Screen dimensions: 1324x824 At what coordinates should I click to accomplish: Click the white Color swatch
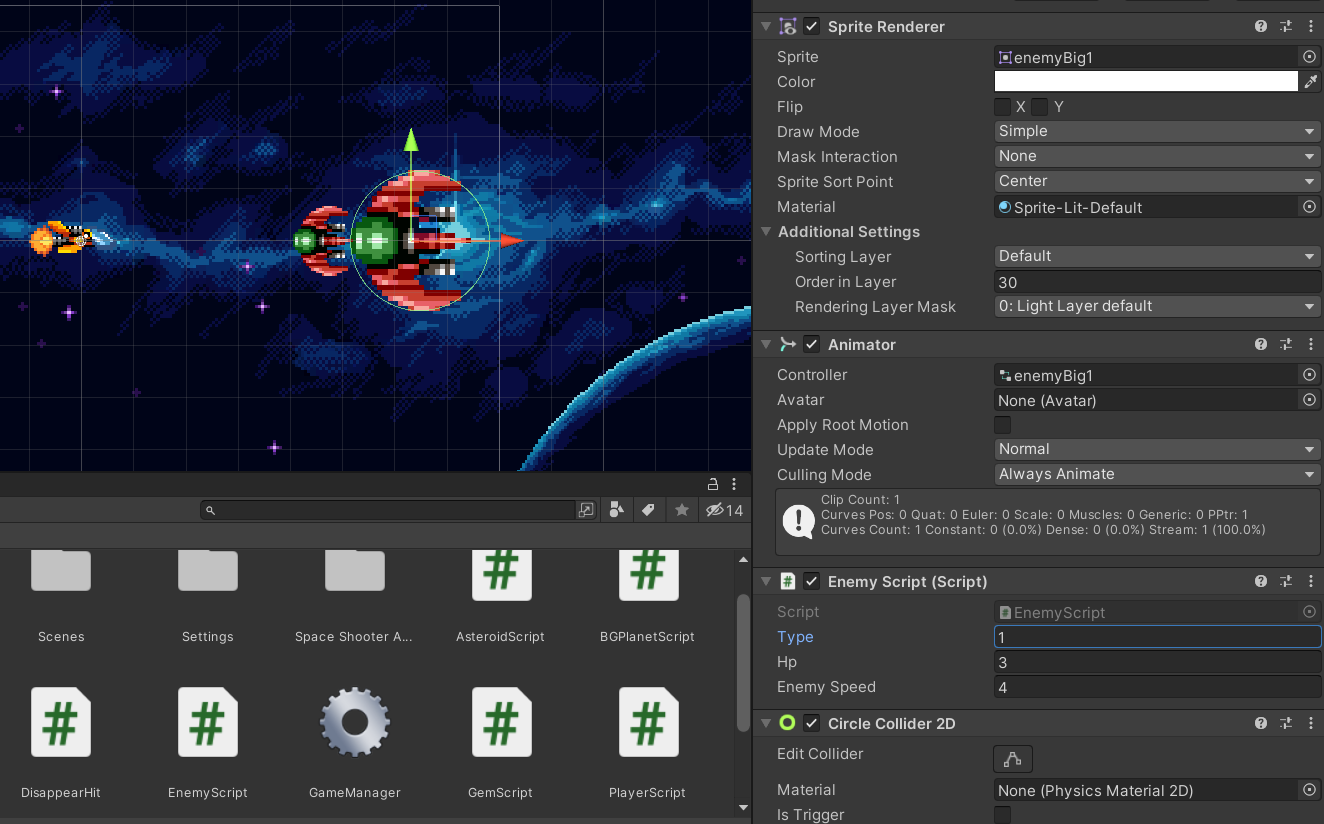pos(1146,82)
